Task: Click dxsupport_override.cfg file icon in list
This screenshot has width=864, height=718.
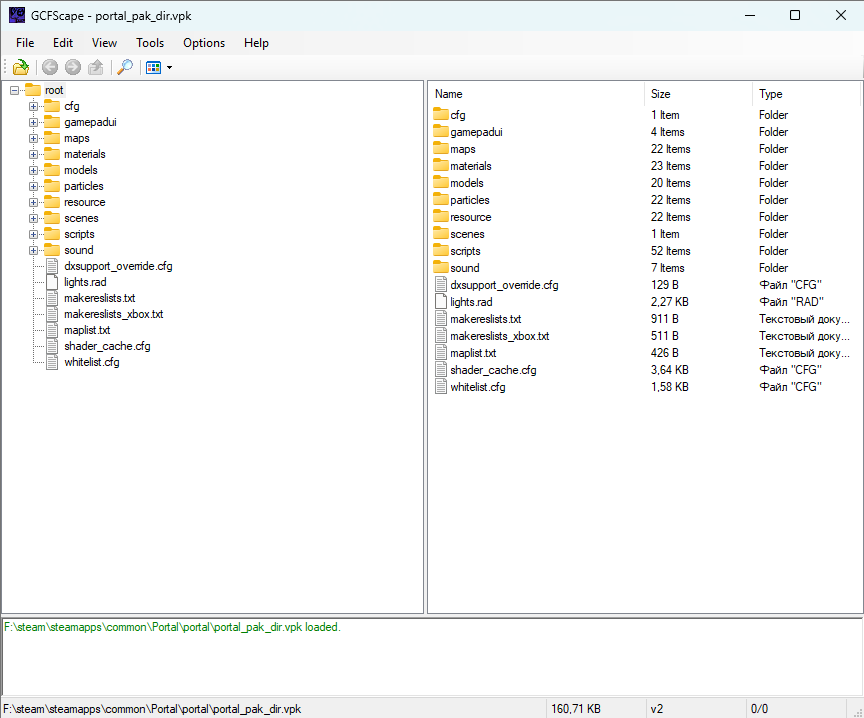Action: click(441, 285)
